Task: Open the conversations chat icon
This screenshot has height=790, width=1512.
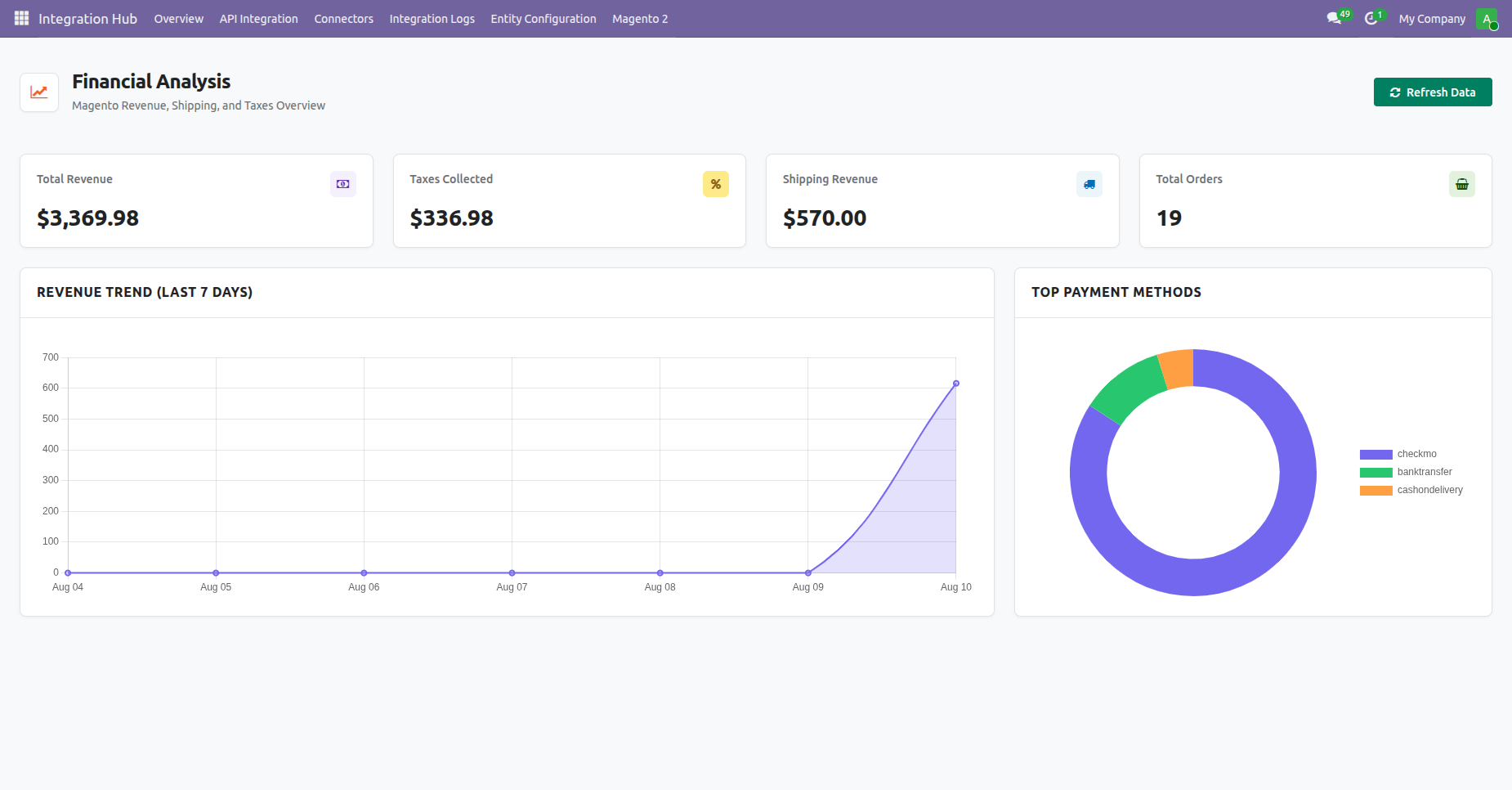Action: (1334, 18)
